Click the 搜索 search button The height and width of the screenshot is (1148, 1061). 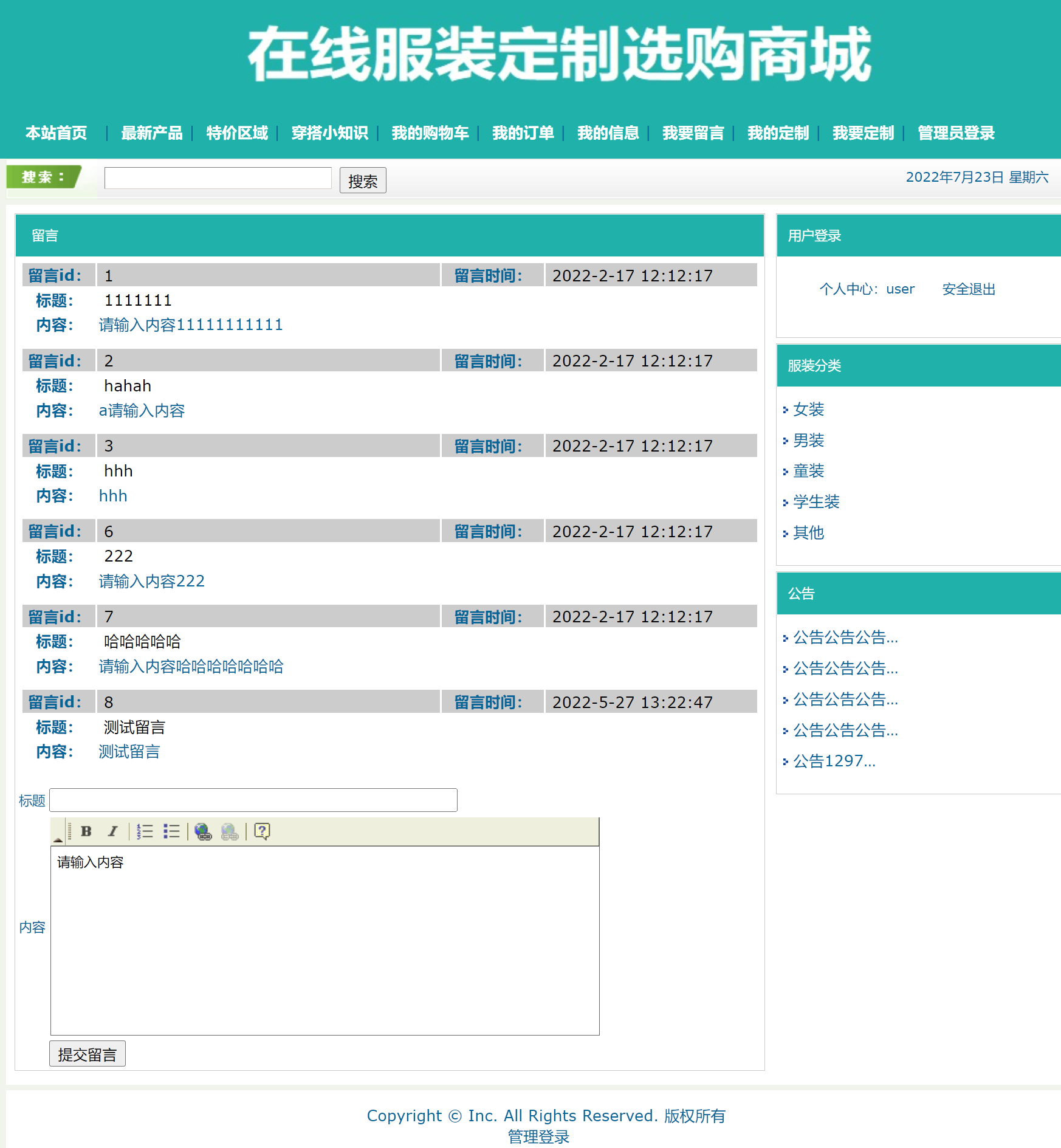362,180
